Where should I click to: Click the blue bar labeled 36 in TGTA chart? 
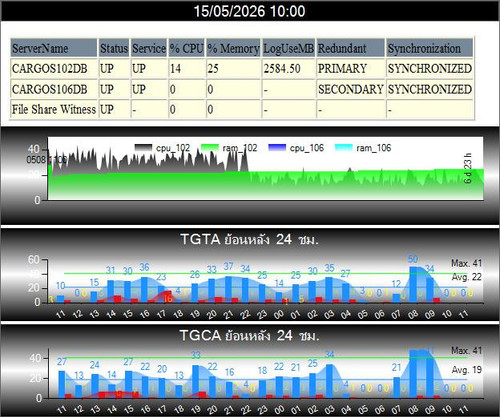144,290
